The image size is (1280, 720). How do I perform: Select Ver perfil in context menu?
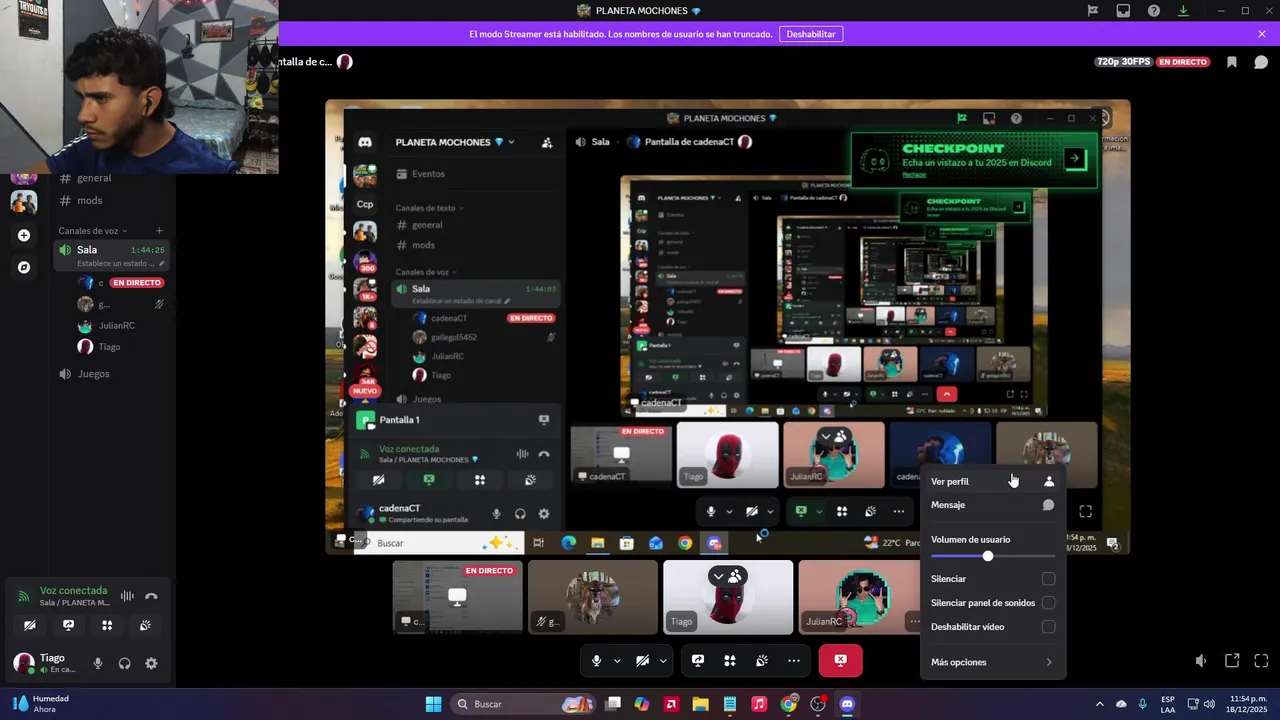[992, 481]
